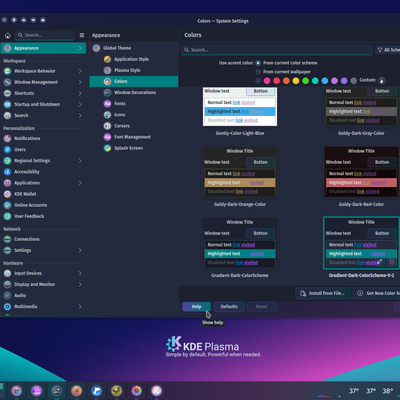Click the Shortcuts icon

pyautogui.click(x=7, y=93)
